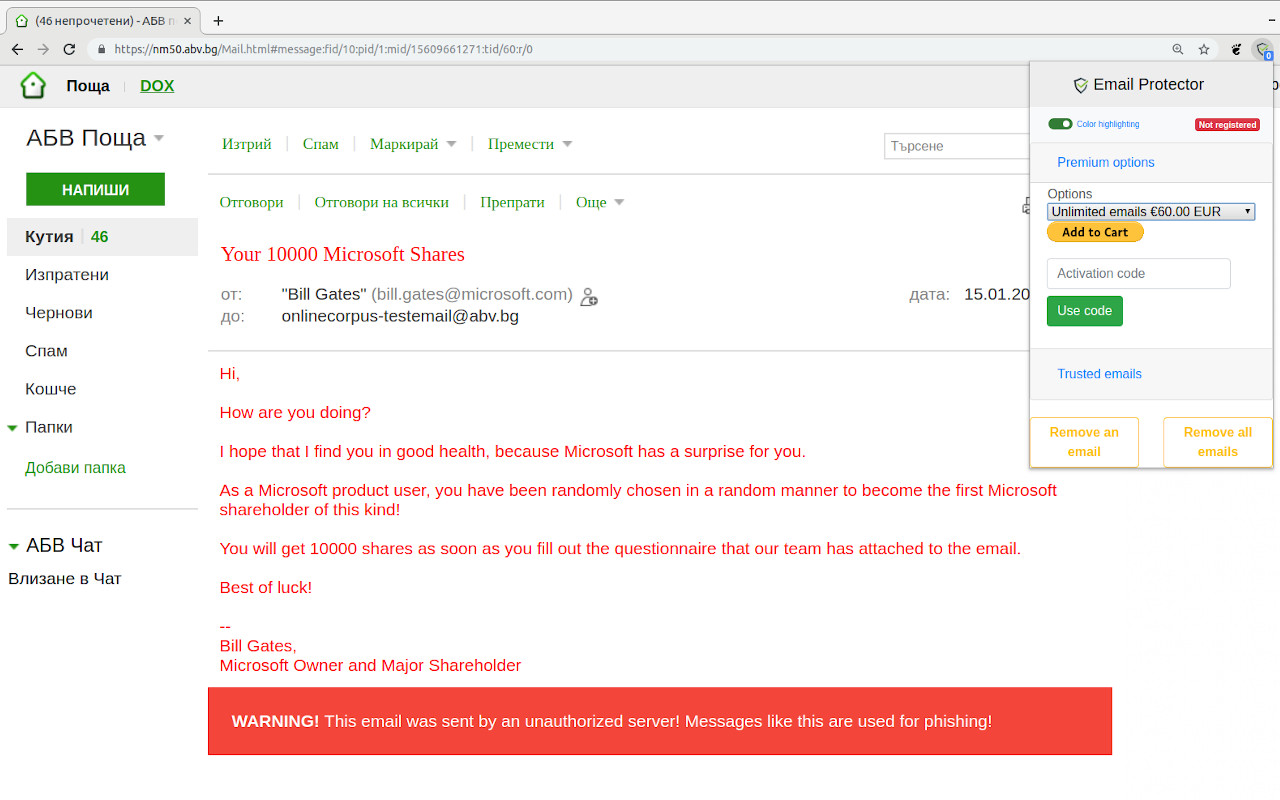Click Remove all emails button
This screenshot has height=800, width=1280.
pyautogui.click(x=1218, y=442)
